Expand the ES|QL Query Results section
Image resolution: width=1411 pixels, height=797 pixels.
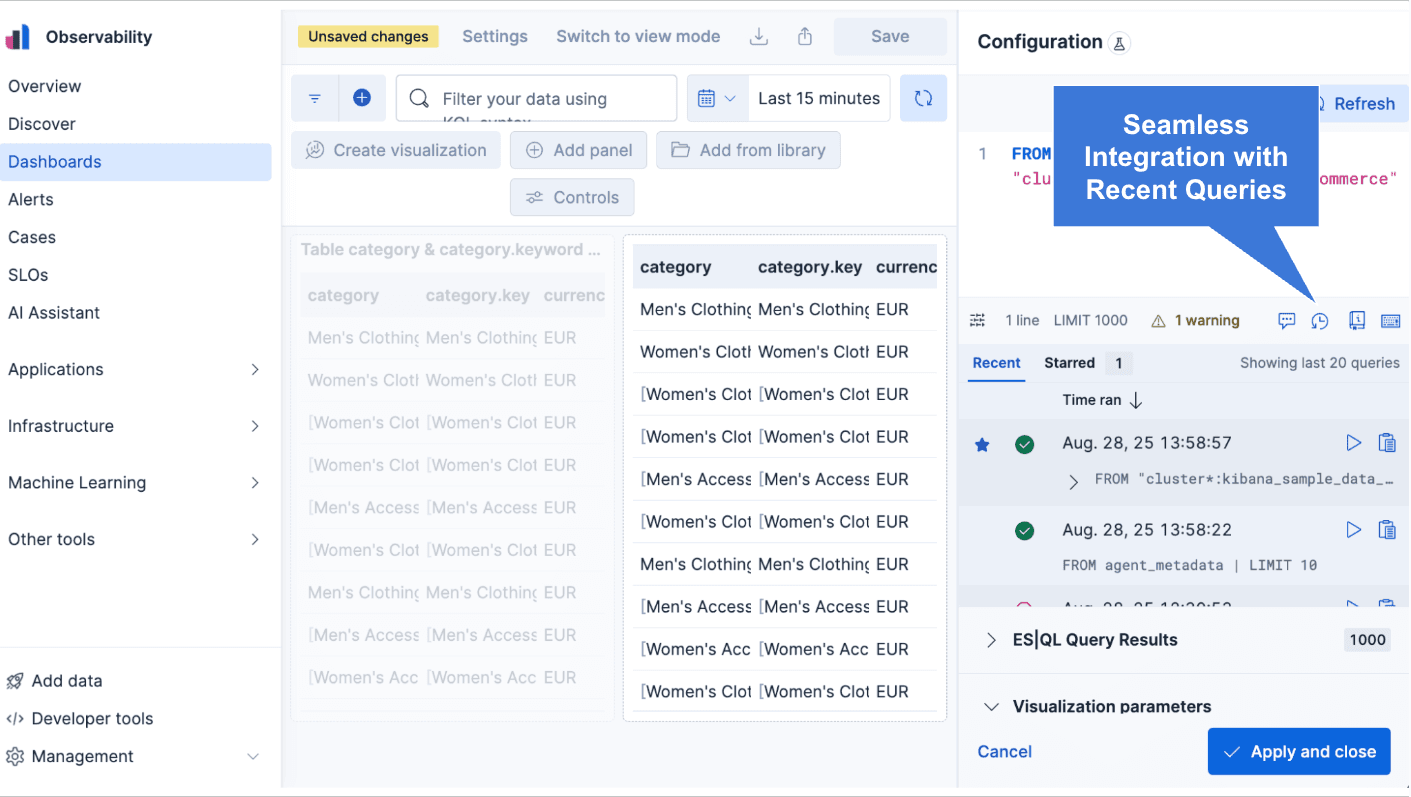coord(993,640)
